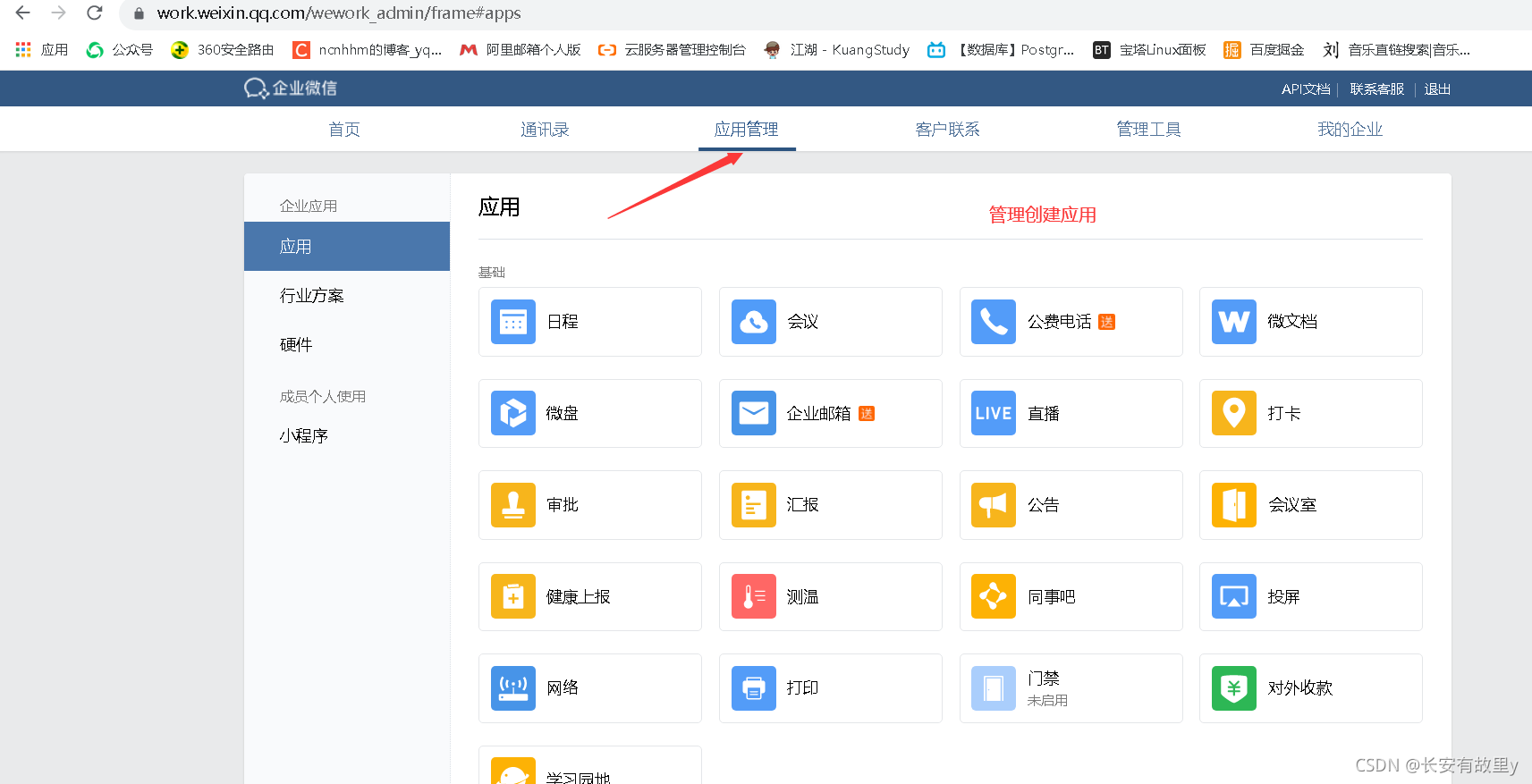Click the 微盘 drive icon

click(x=513, y=413)
